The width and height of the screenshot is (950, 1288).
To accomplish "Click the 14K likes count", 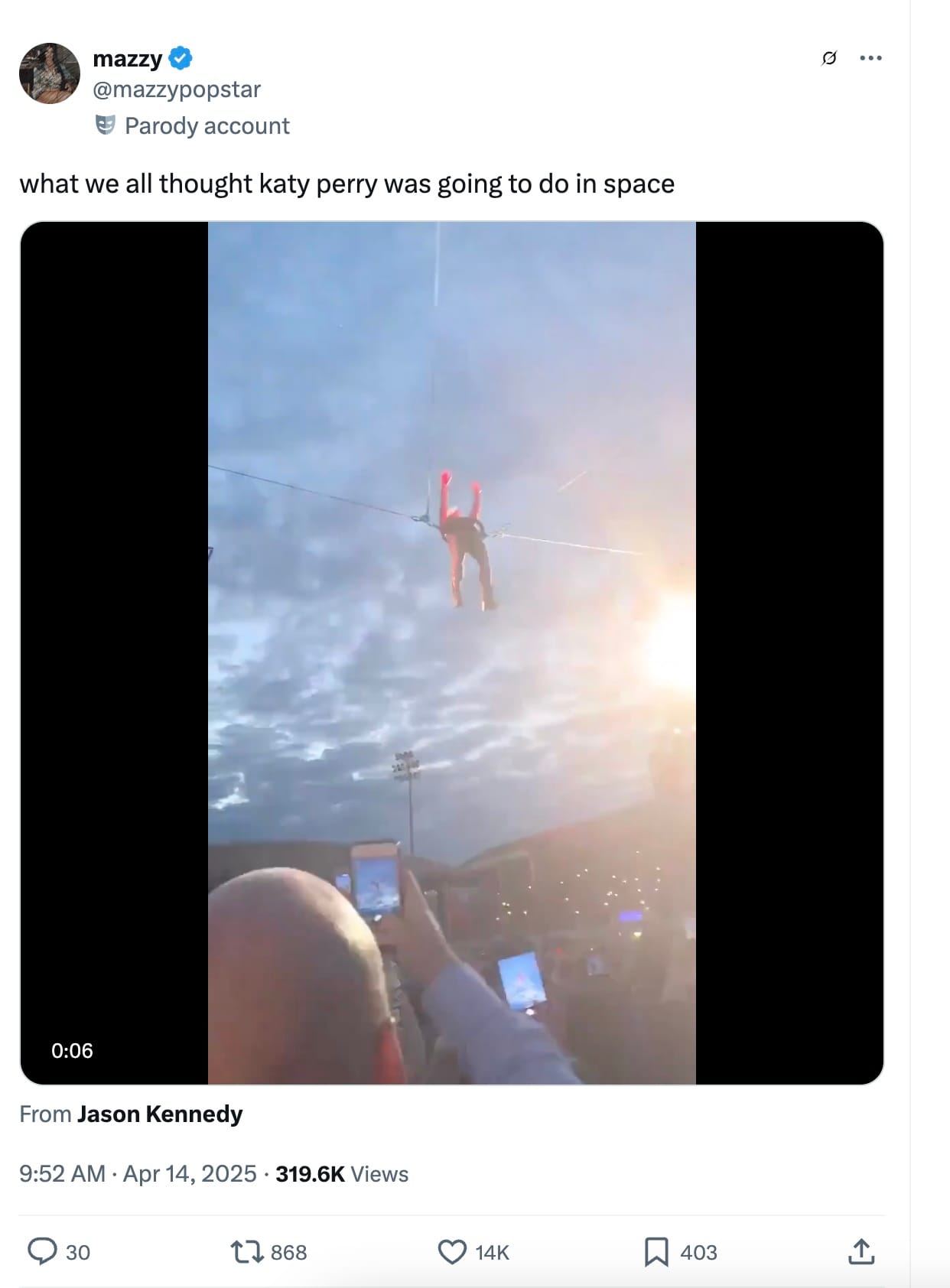I will 492,1253.
